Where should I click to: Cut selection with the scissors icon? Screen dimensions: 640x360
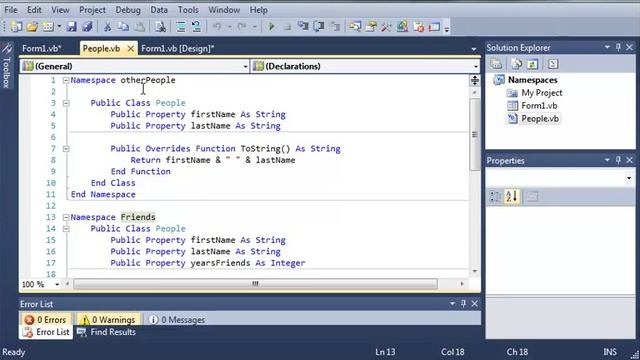point(107,27)
